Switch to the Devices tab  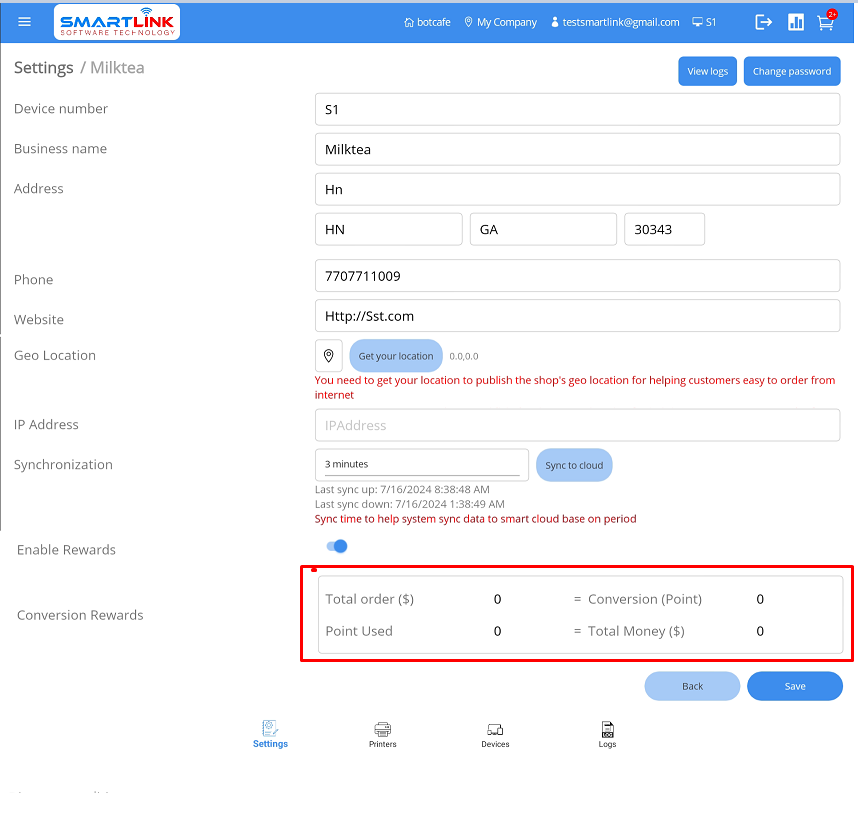pos(495,734)
